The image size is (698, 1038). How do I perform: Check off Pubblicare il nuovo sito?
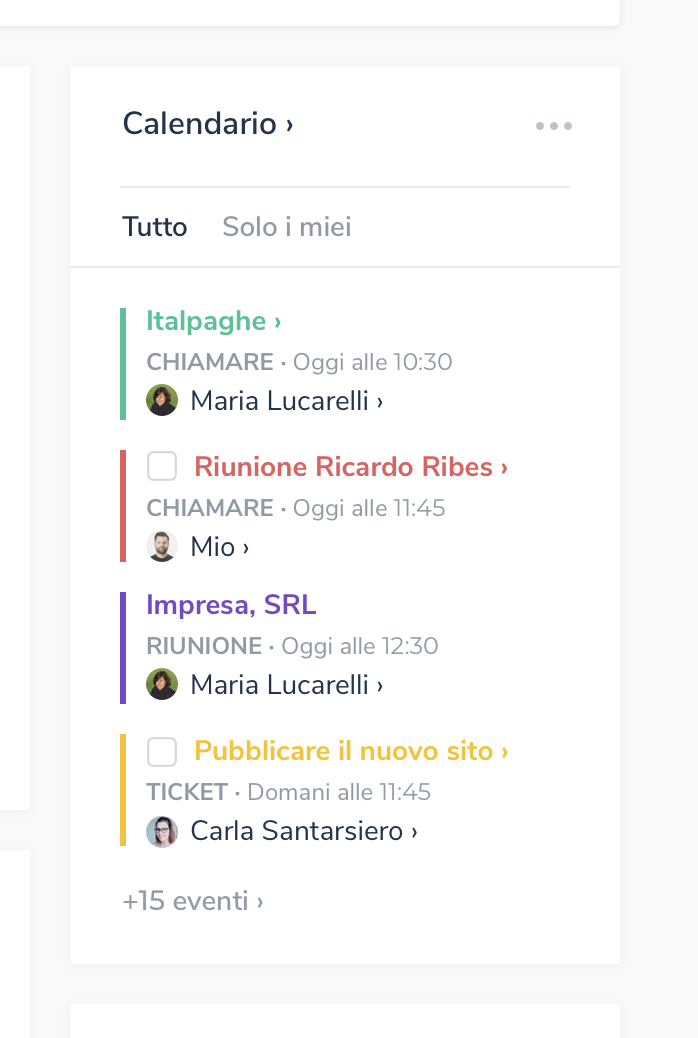click(x=162, y=751)
